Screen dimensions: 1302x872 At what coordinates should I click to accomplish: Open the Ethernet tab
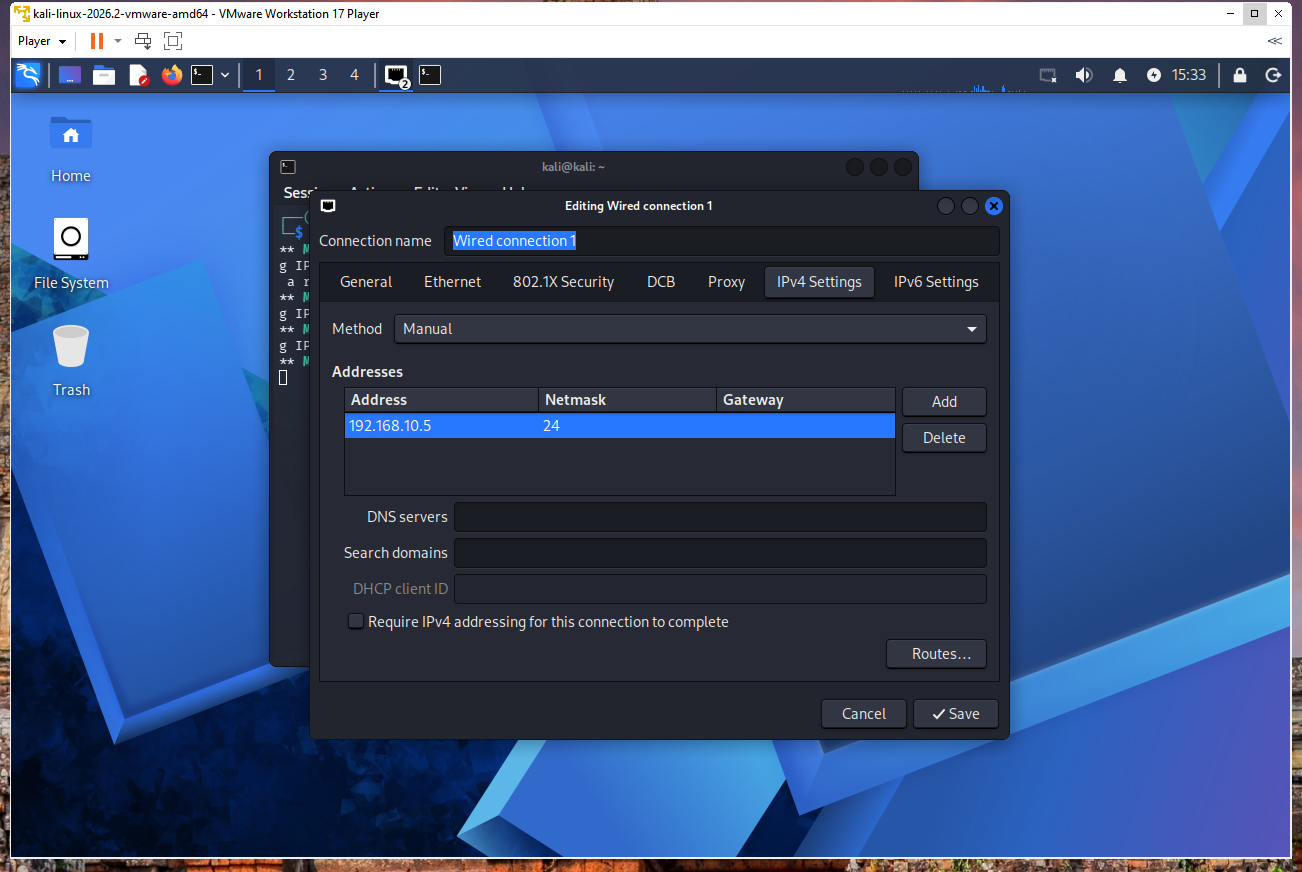[x=452, y=282]
